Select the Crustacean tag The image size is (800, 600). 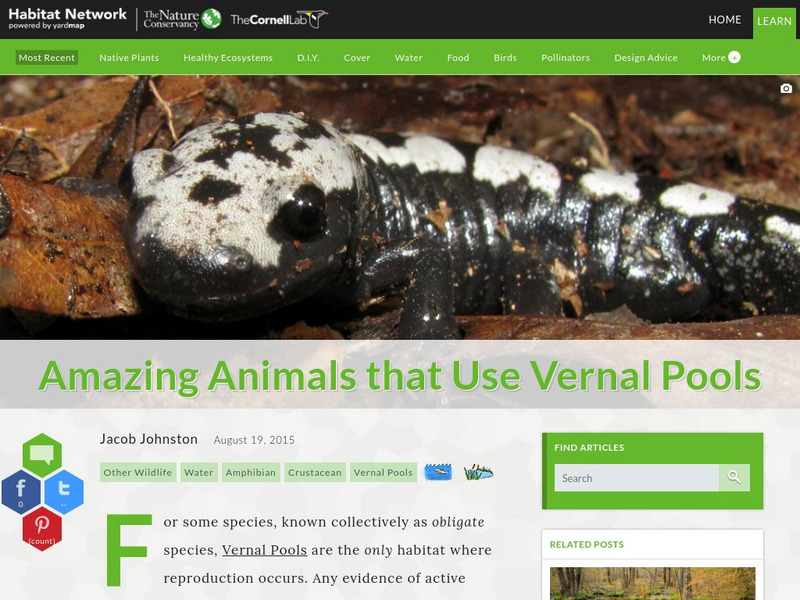tap(315, 472)
